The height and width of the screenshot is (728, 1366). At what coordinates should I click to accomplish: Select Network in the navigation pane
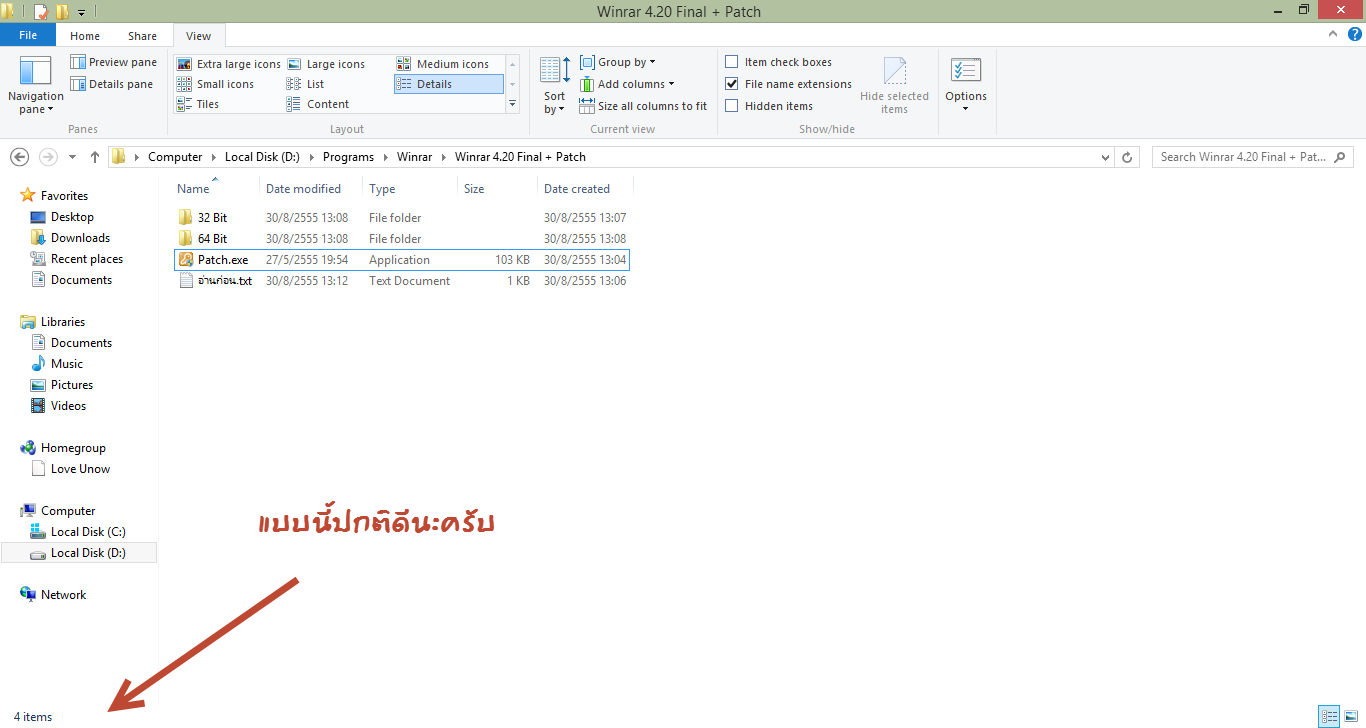(x=63, y=595)
